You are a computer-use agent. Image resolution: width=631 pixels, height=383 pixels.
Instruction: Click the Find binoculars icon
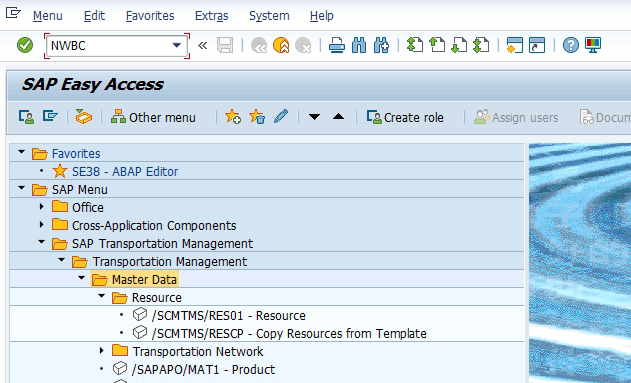point(359,45)
